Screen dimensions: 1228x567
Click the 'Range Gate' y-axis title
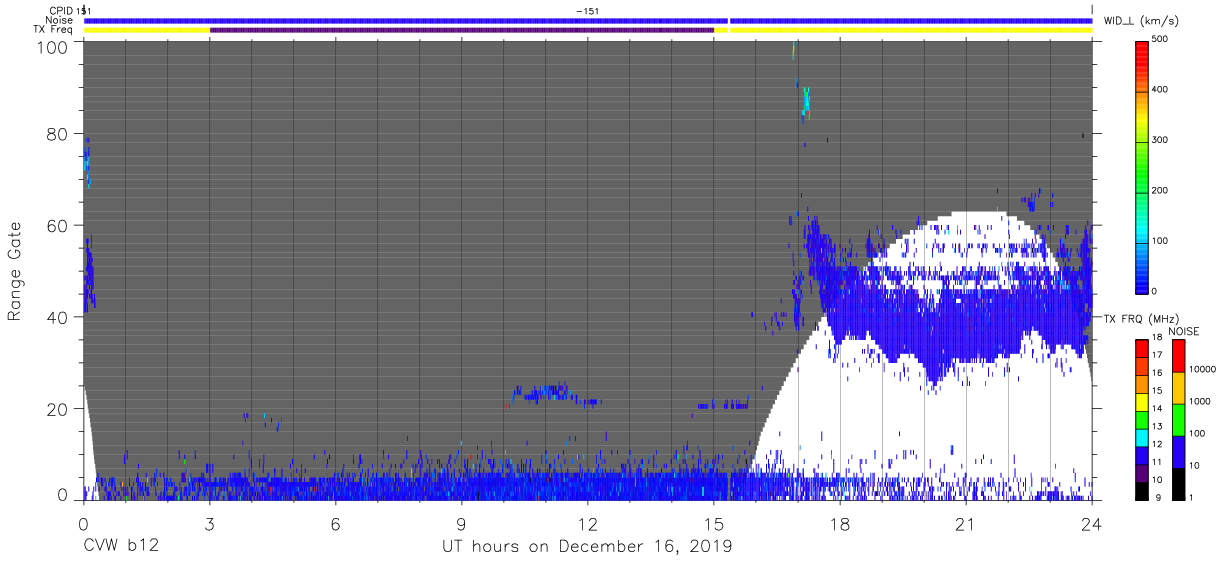point(15,271)
